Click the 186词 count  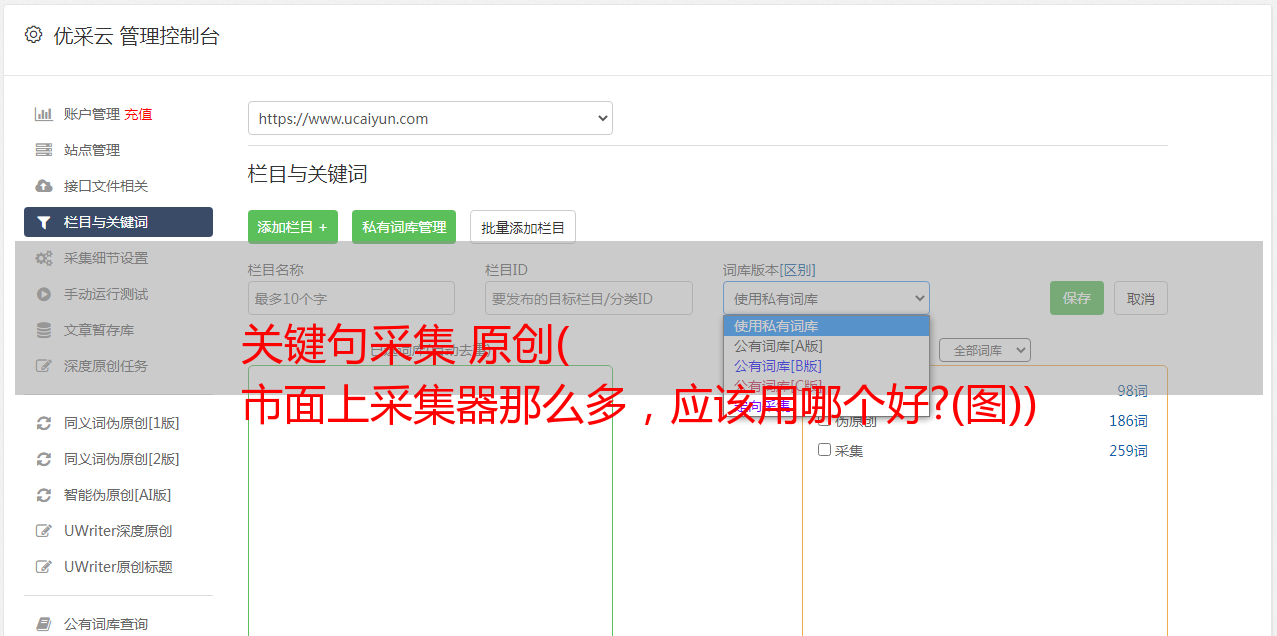pos(1128,421)
